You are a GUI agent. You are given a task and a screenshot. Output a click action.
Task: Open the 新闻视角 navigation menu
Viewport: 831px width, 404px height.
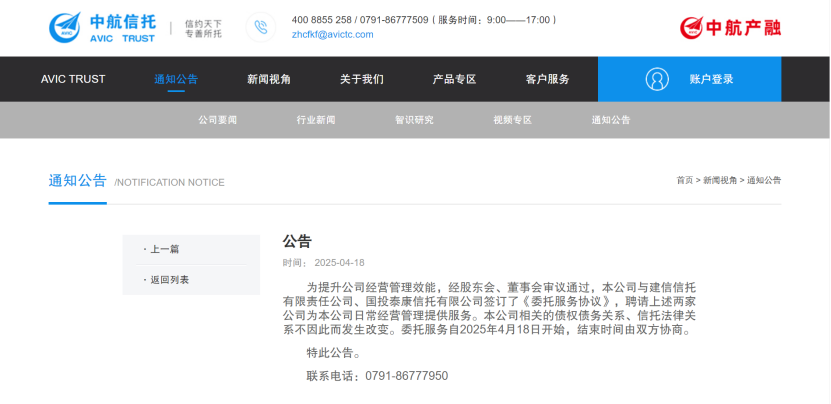pyautogui.click(x=269, y=79)
